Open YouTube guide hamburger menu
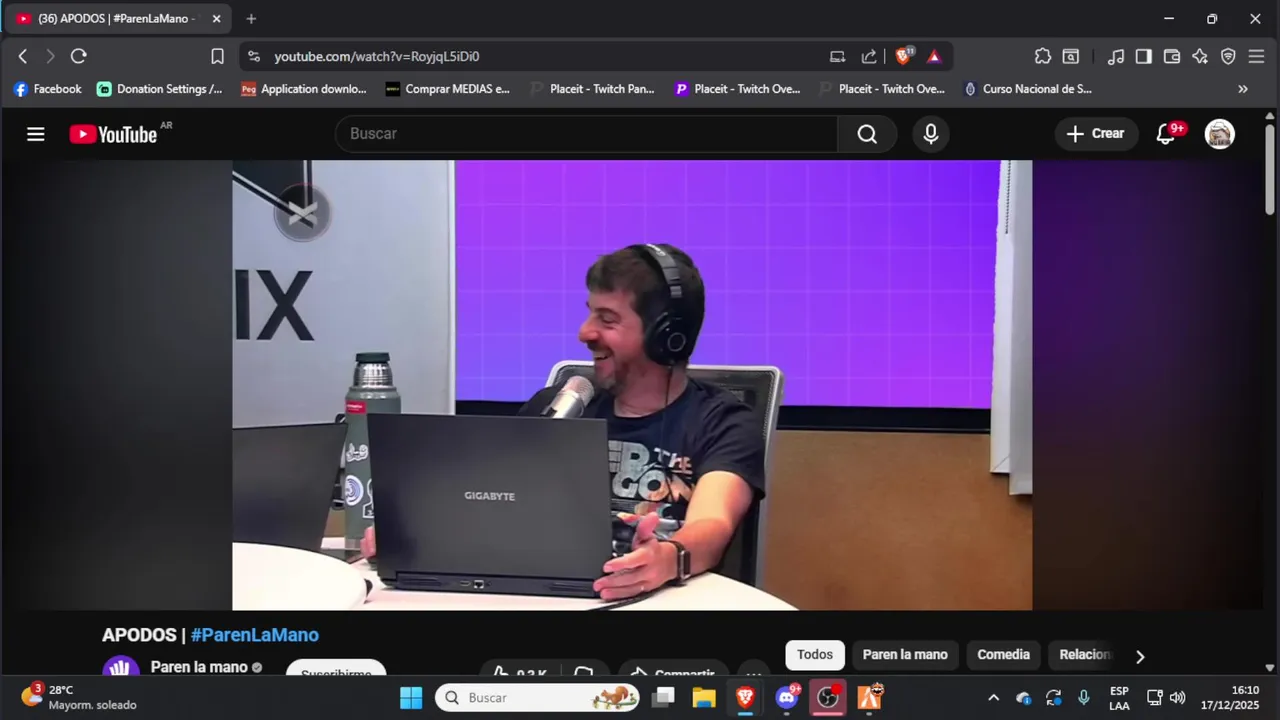This screenshot has width=1280, height=720. pyautogui.click(x=36, y=134)
